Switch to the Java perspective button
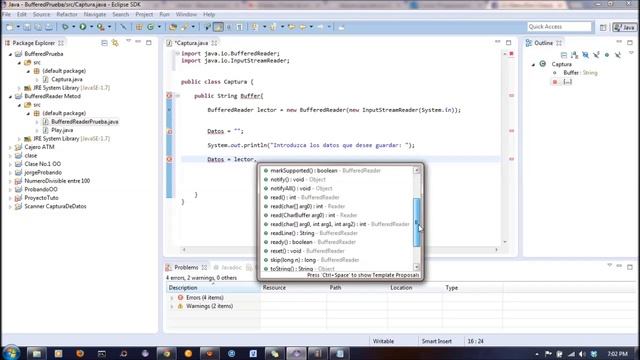 [x=624, y=27]
